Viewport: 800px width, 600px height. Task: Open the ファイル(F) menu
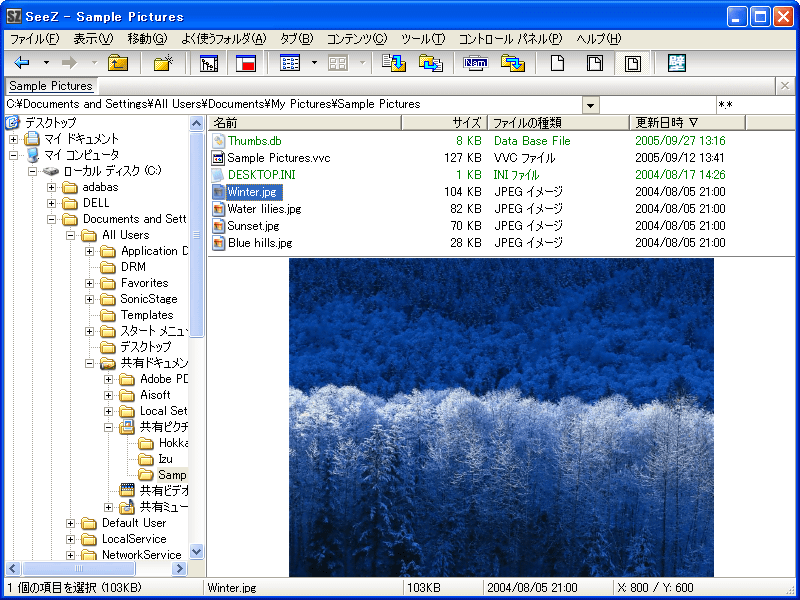34,39
